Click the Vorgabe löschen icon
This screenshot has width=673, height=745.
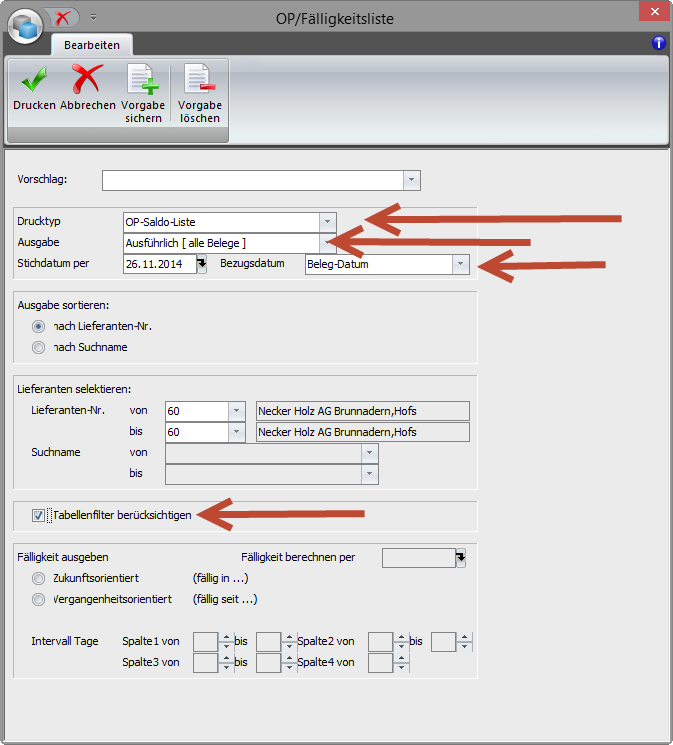tap(199, 81)
